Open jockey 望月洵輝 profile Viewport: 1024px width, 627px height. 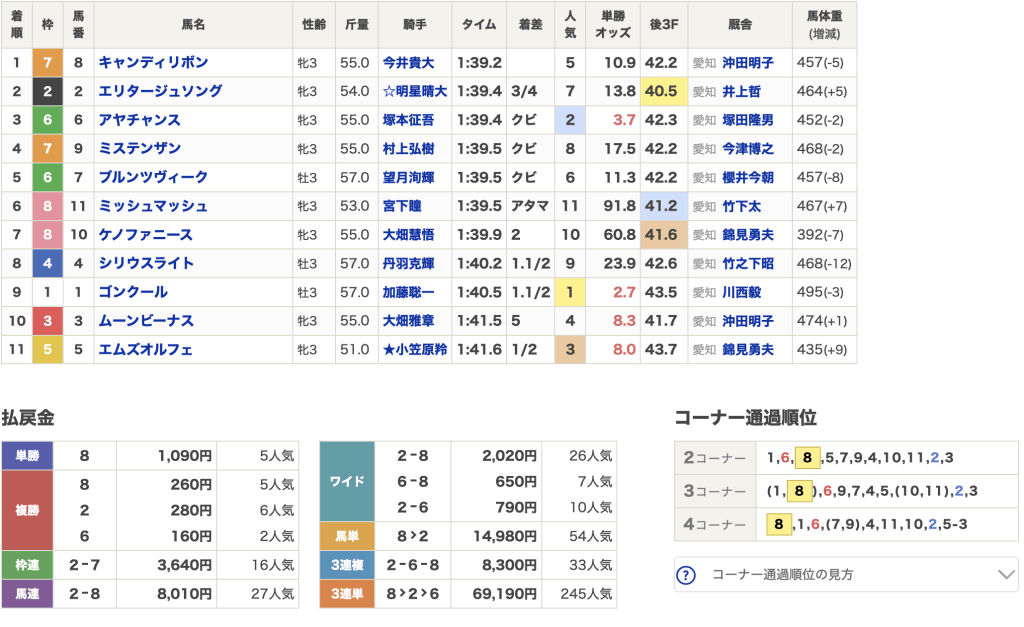click(x=408, y=178)
